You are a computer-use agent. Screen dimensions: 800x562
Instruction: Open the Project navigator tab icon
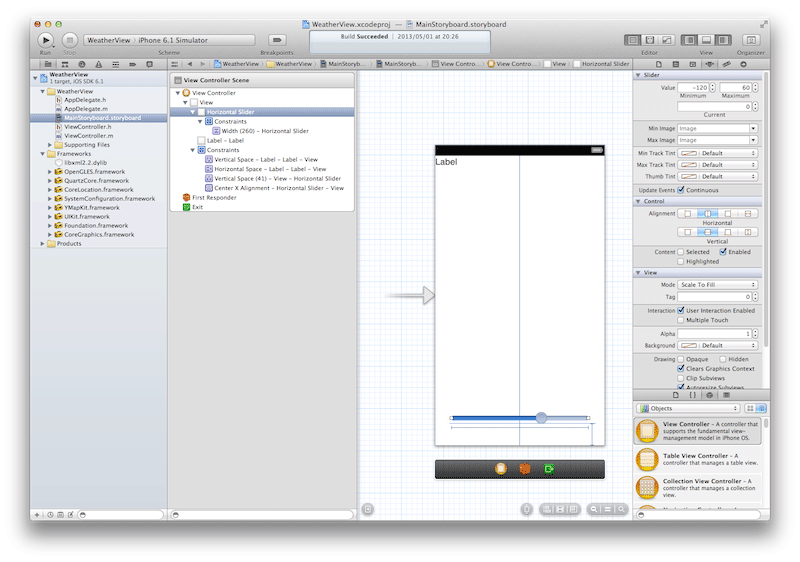click(48, 64)
